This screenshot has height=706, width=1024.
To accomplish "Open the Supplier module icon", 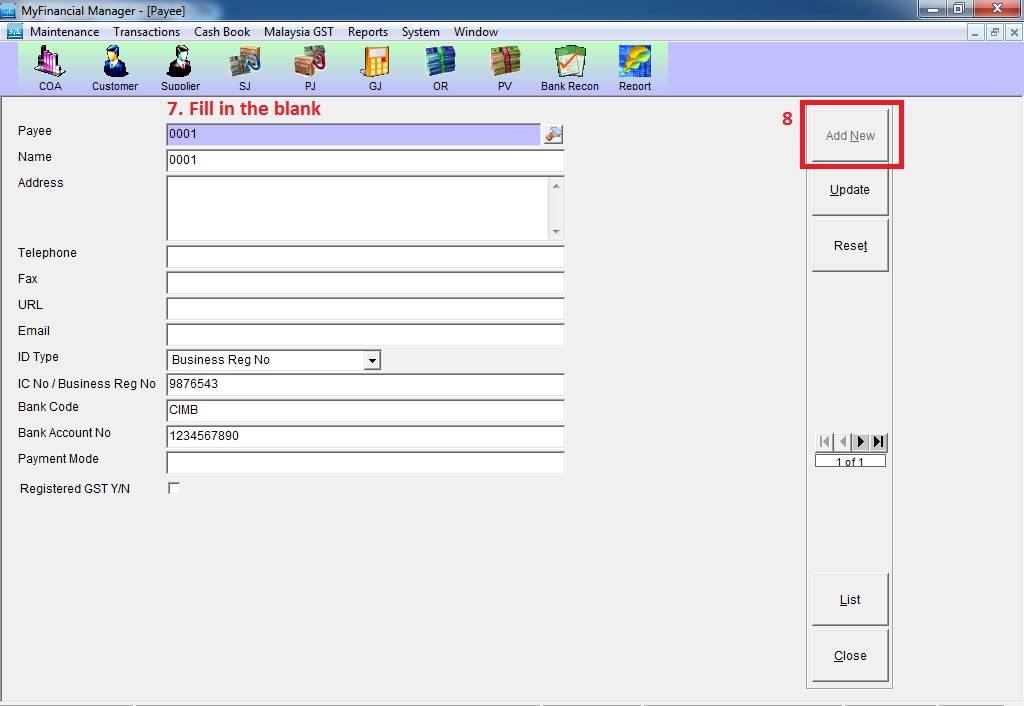I will coord(180,66).
